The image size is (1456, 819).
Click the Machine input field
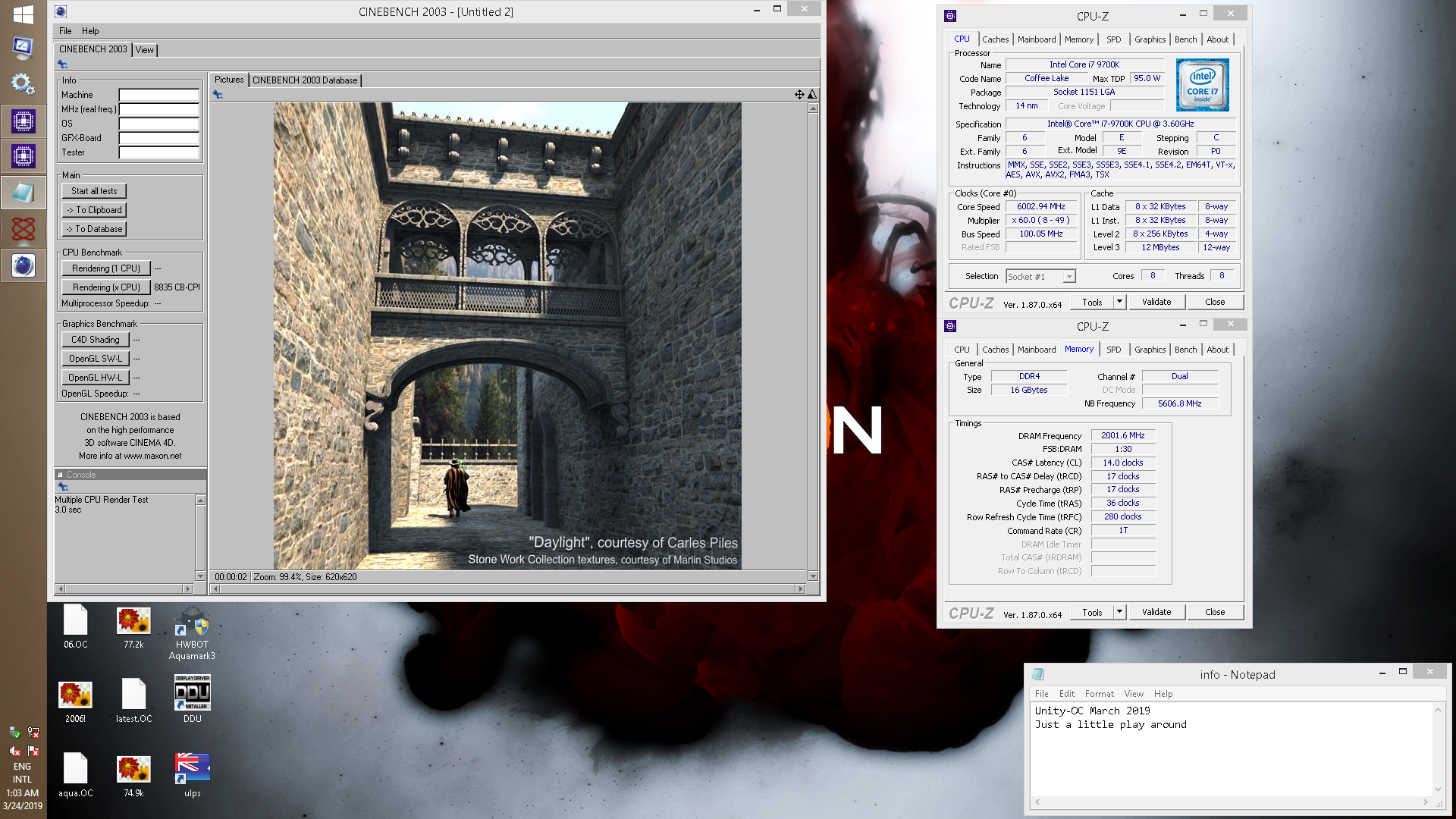coord(158,96)
